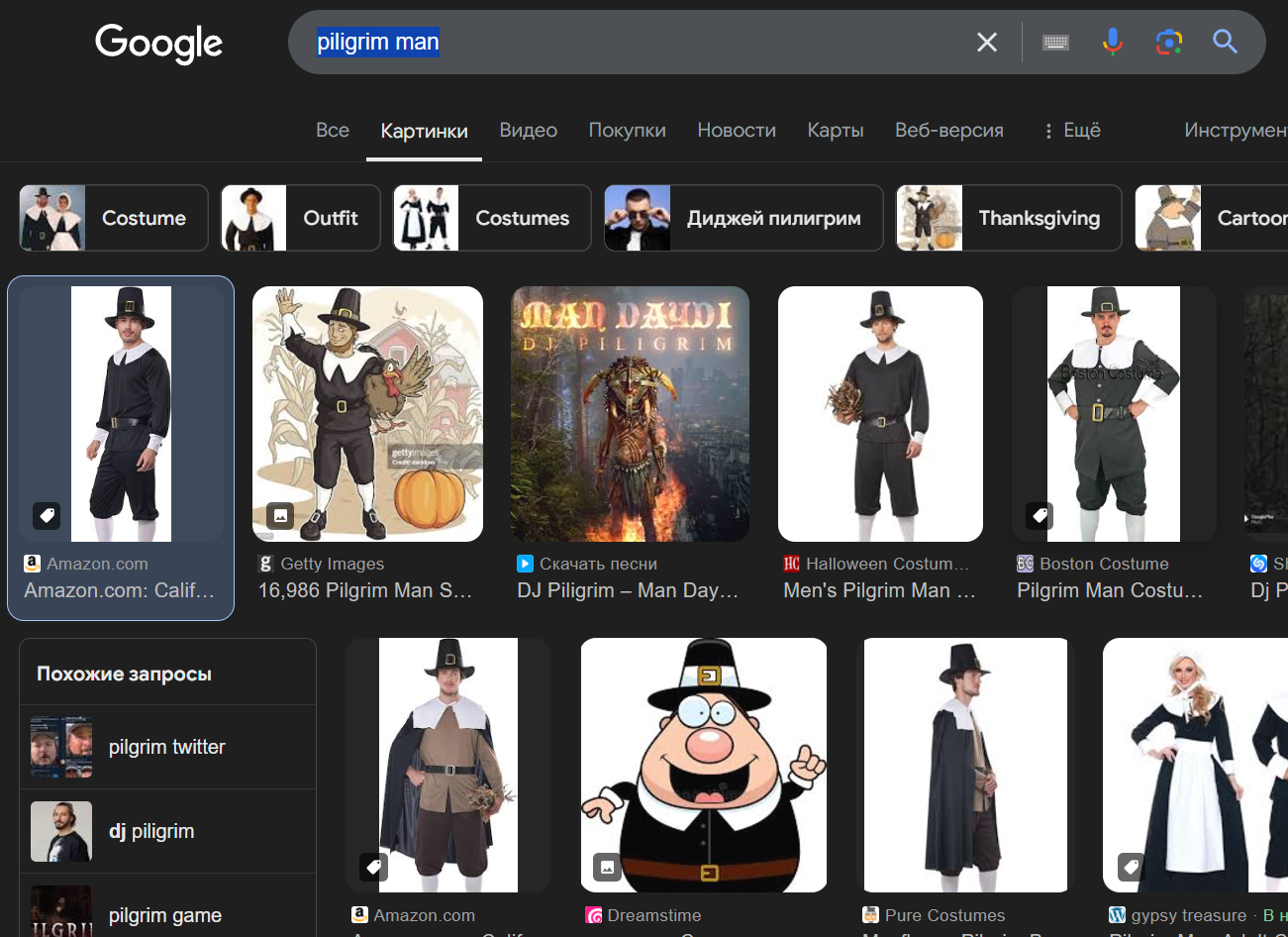Click the image badge icon on Dreamstime result
The width and height of the screenshot is (1288, 937).
607,867
